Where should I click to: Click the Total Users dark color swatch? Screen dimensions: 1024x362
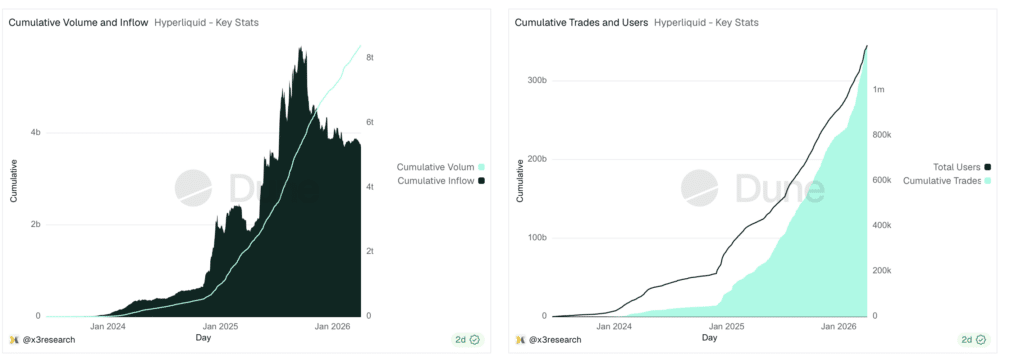coord(987,167)
